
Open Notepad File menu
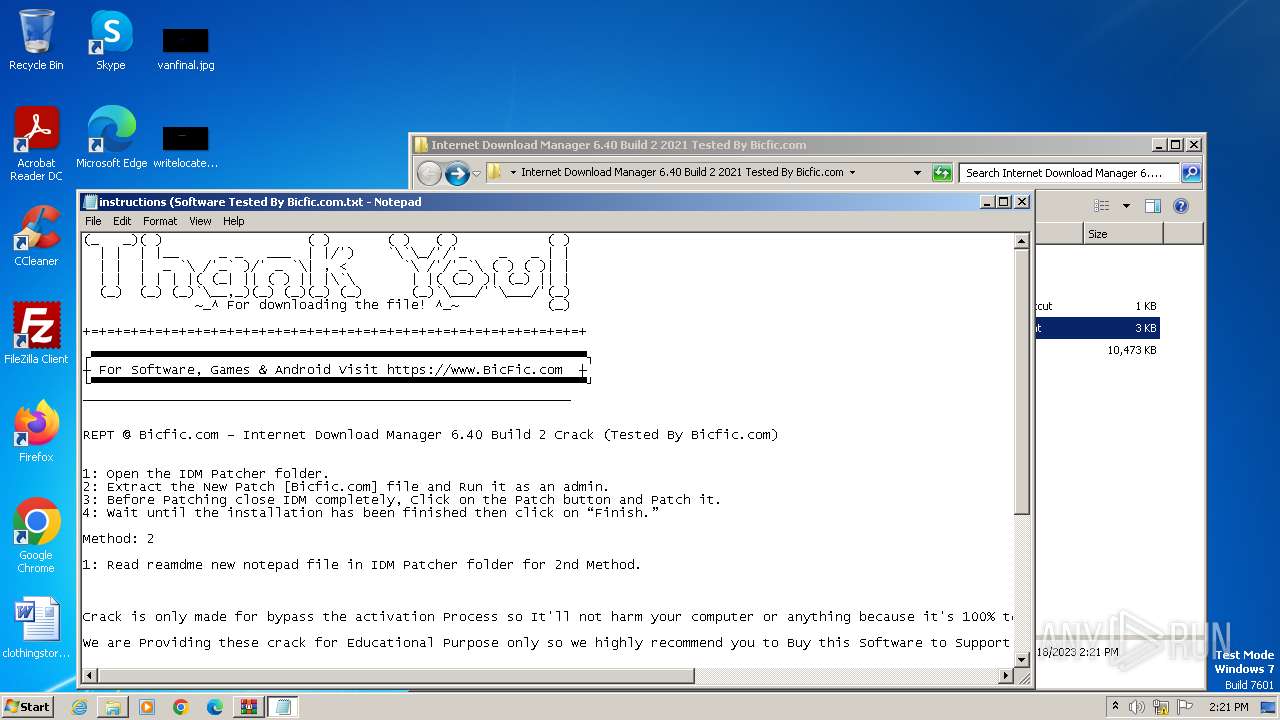click(x=93, y=221)
